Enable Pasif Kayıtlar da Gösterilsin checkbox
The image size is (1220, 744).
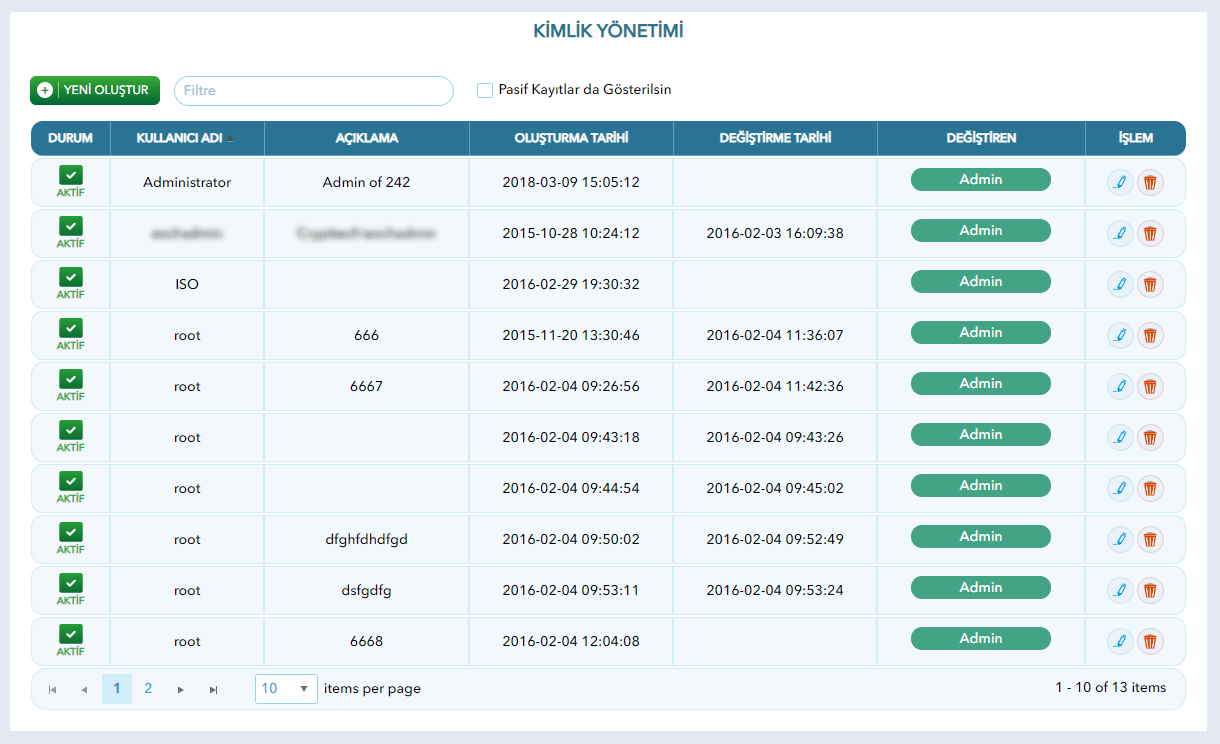click(485, 90)
